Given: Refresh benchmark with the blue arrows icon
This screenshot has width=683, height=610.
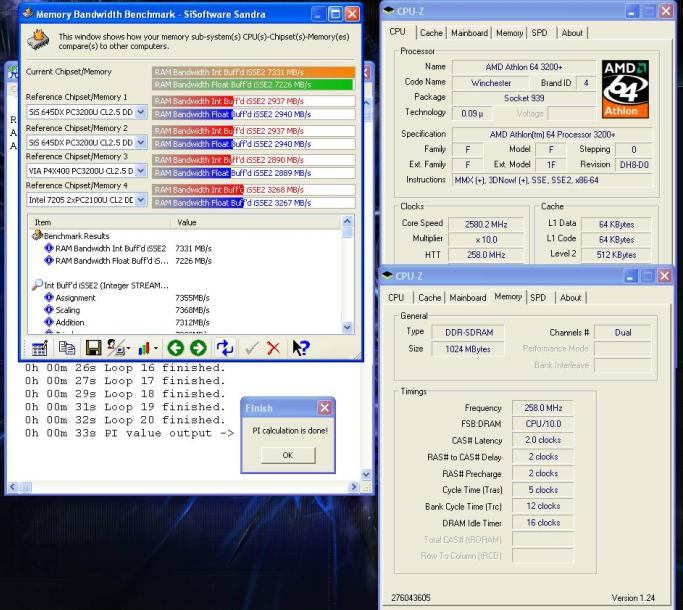Looking at the screenshot, I should [225, 348].
